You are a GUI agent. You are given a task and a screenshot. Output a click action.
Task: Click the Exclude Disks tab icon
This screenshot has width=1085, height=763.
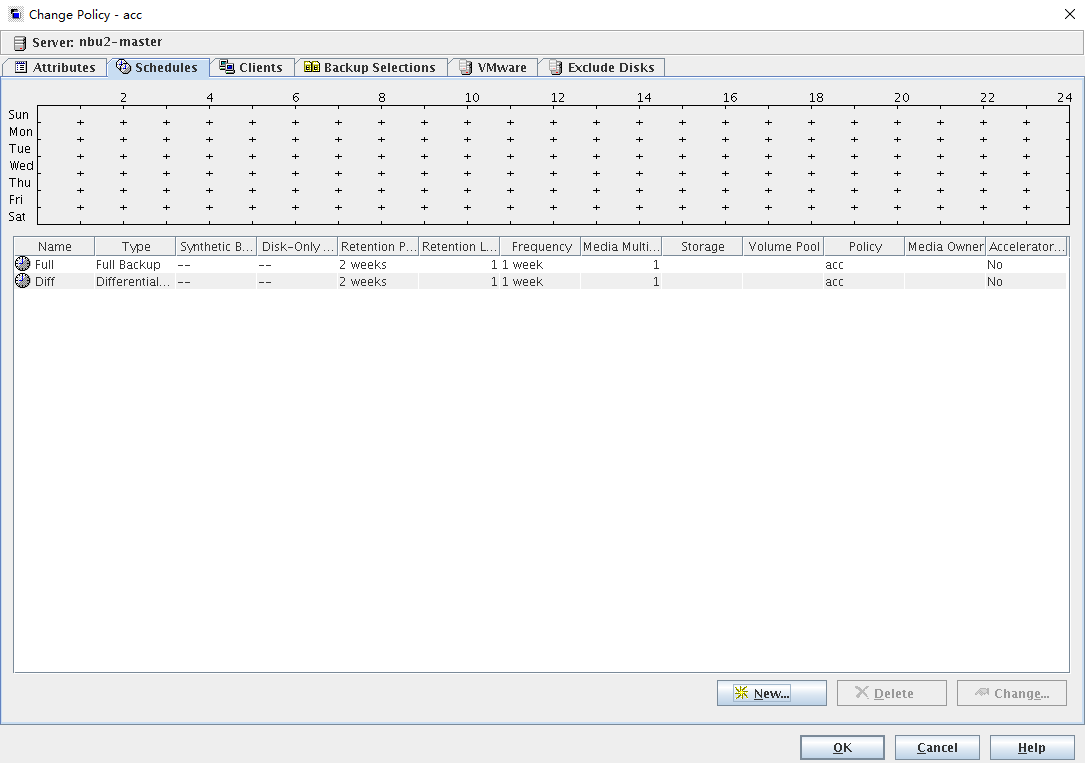[555, 67]
